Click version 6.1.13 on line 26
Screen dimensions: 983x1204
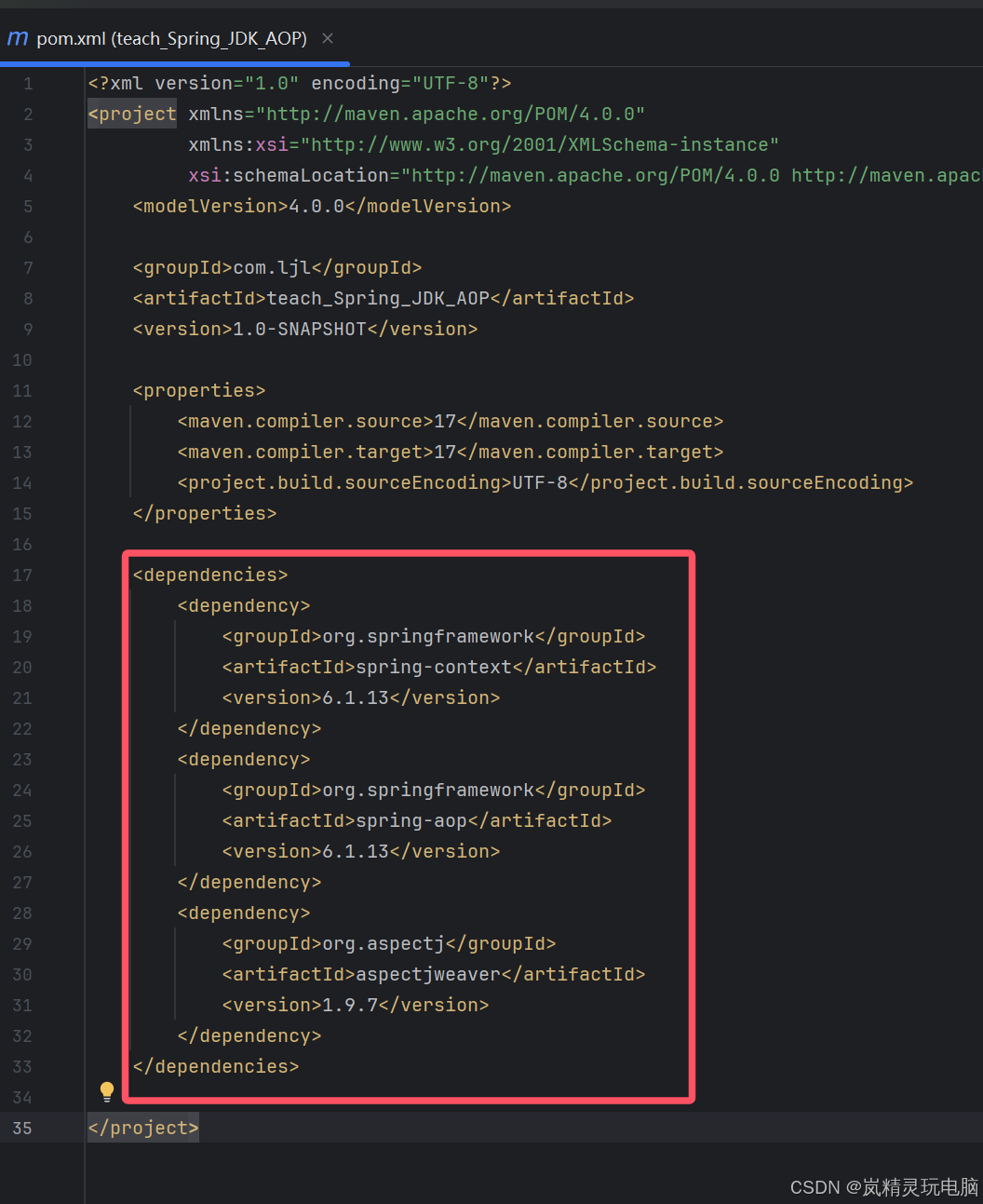click(361, 851)
